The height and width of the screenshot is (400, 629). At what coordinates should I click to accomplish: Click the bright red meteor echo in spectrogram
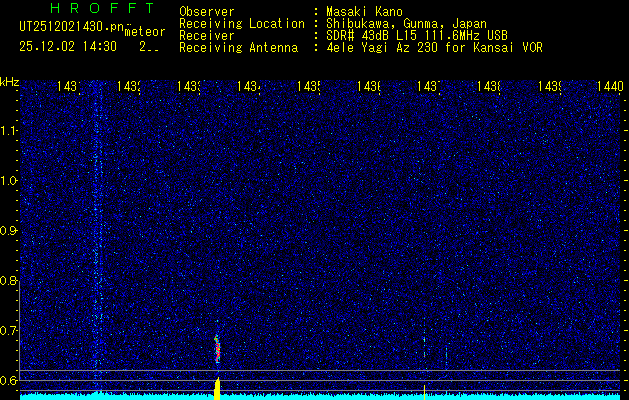point(217,349)
